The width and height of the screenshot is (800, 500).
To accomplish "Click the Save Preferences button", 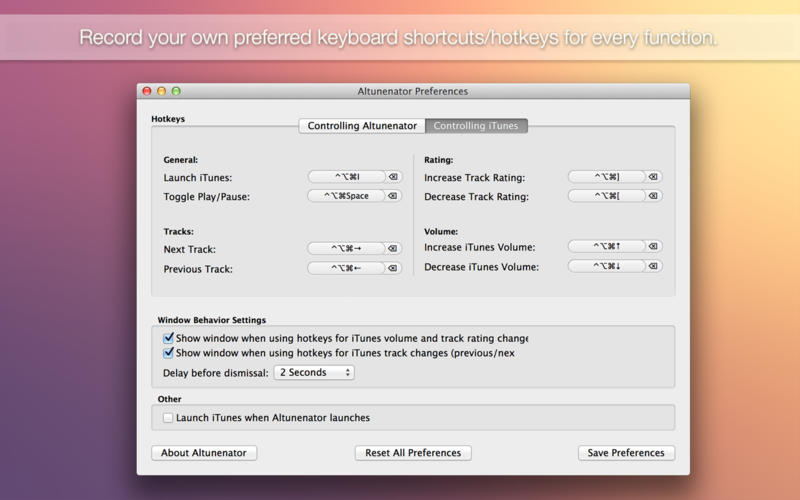I will [x=626, y=453].
